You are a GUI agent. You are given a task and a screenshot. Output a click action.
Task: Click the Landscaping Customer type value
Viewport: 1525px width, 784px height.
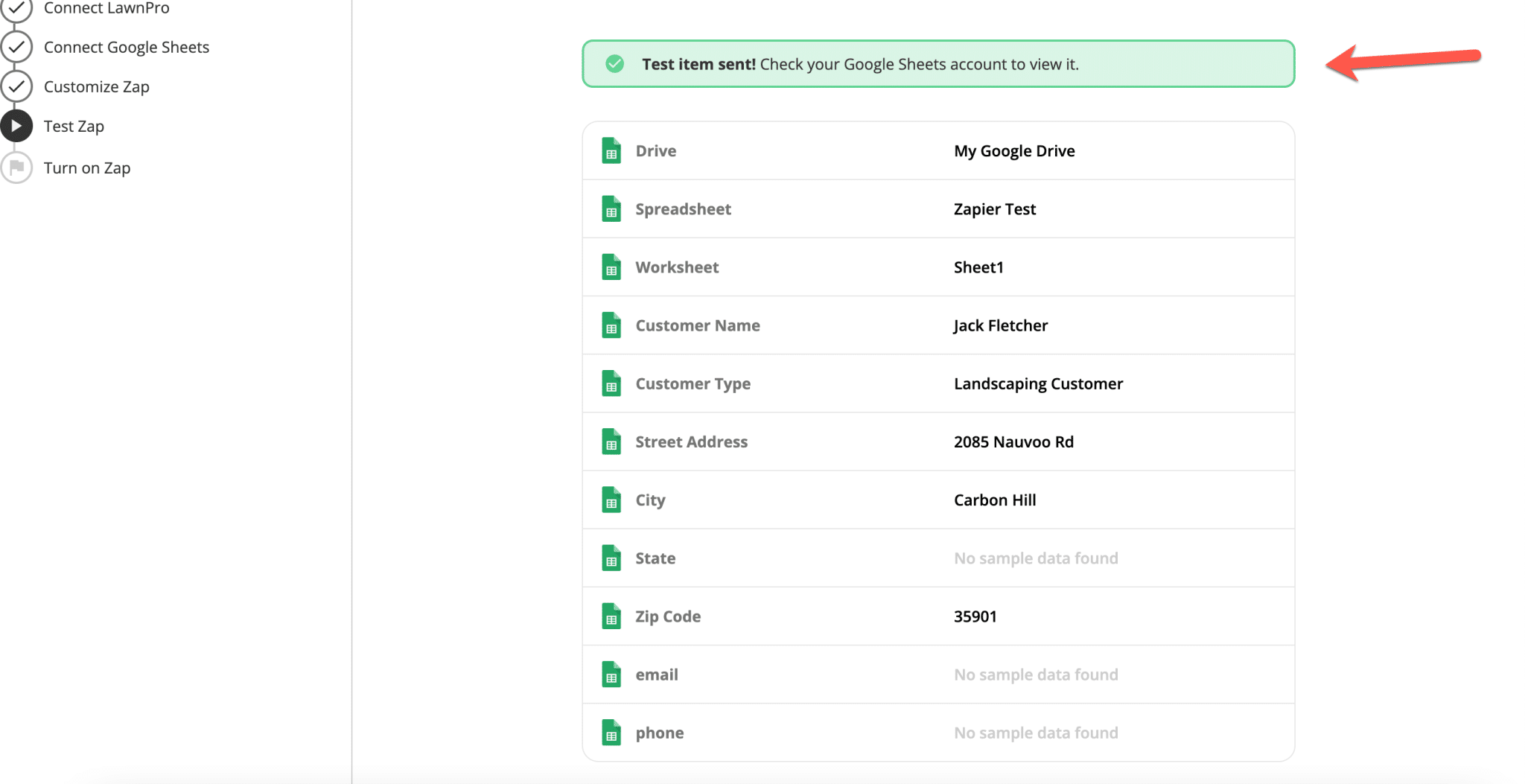pos(1038,383)
